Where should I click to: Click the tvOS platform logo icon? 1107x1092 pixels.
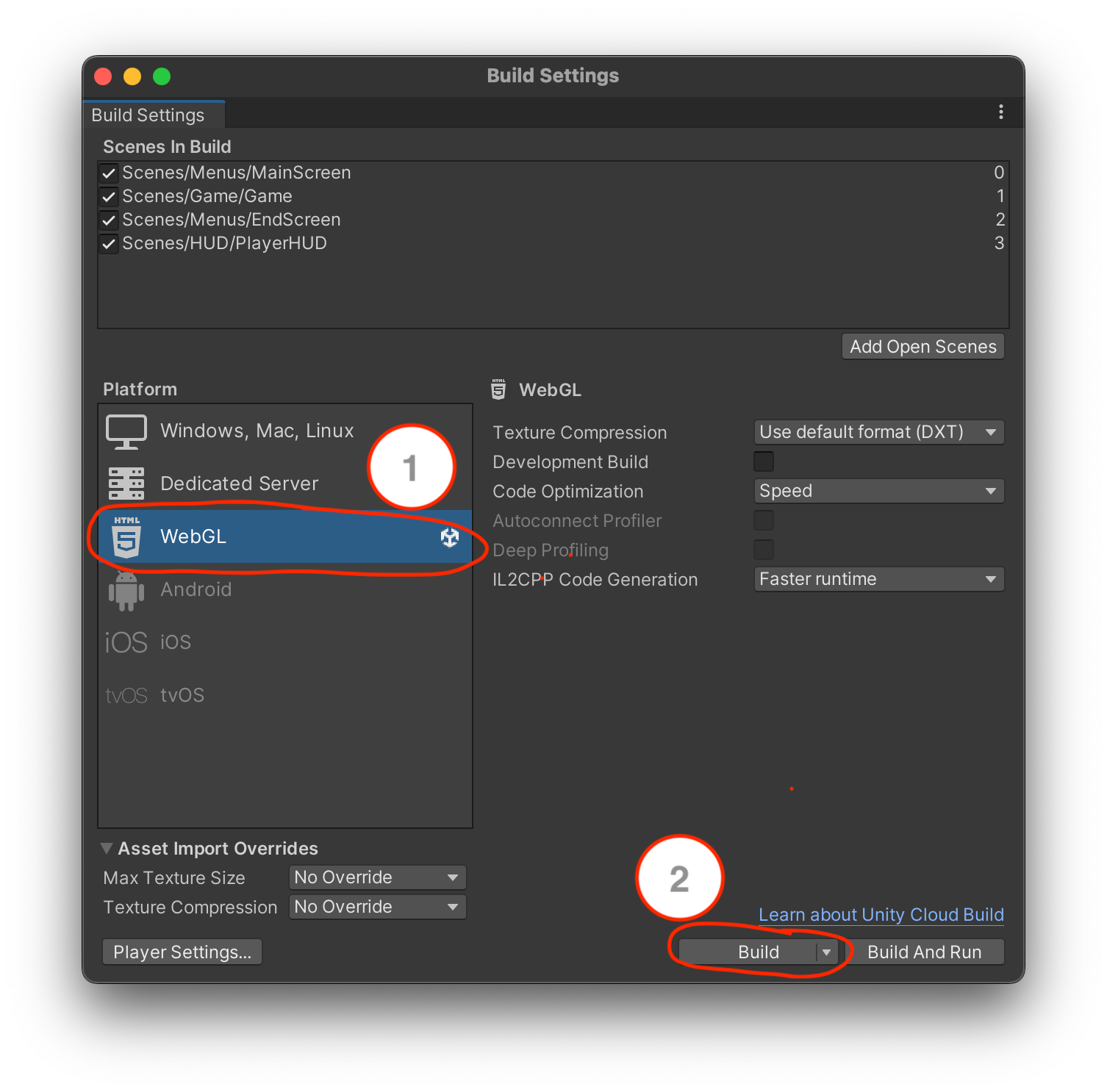point(126,696)
